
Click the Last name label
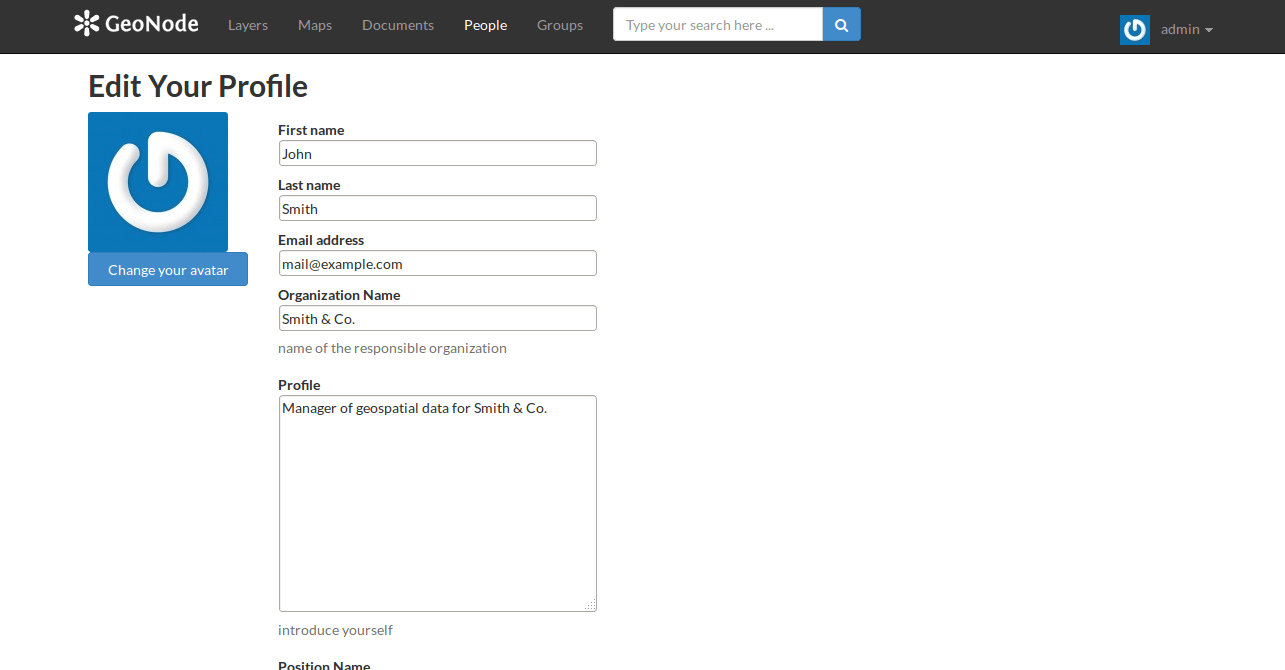coord(309,185)
